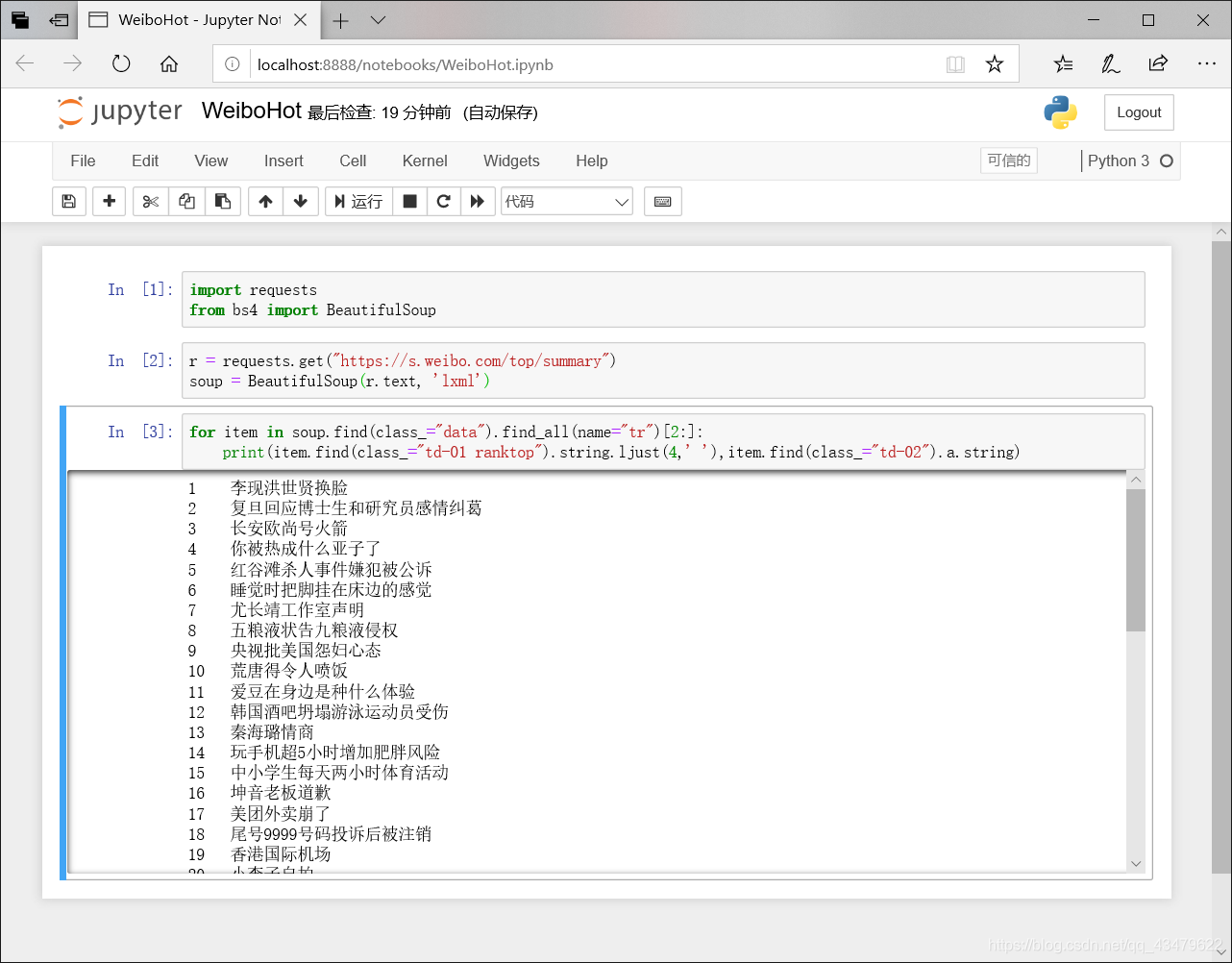
Task: Click the Jupyter logo
Action: point(119,112)
